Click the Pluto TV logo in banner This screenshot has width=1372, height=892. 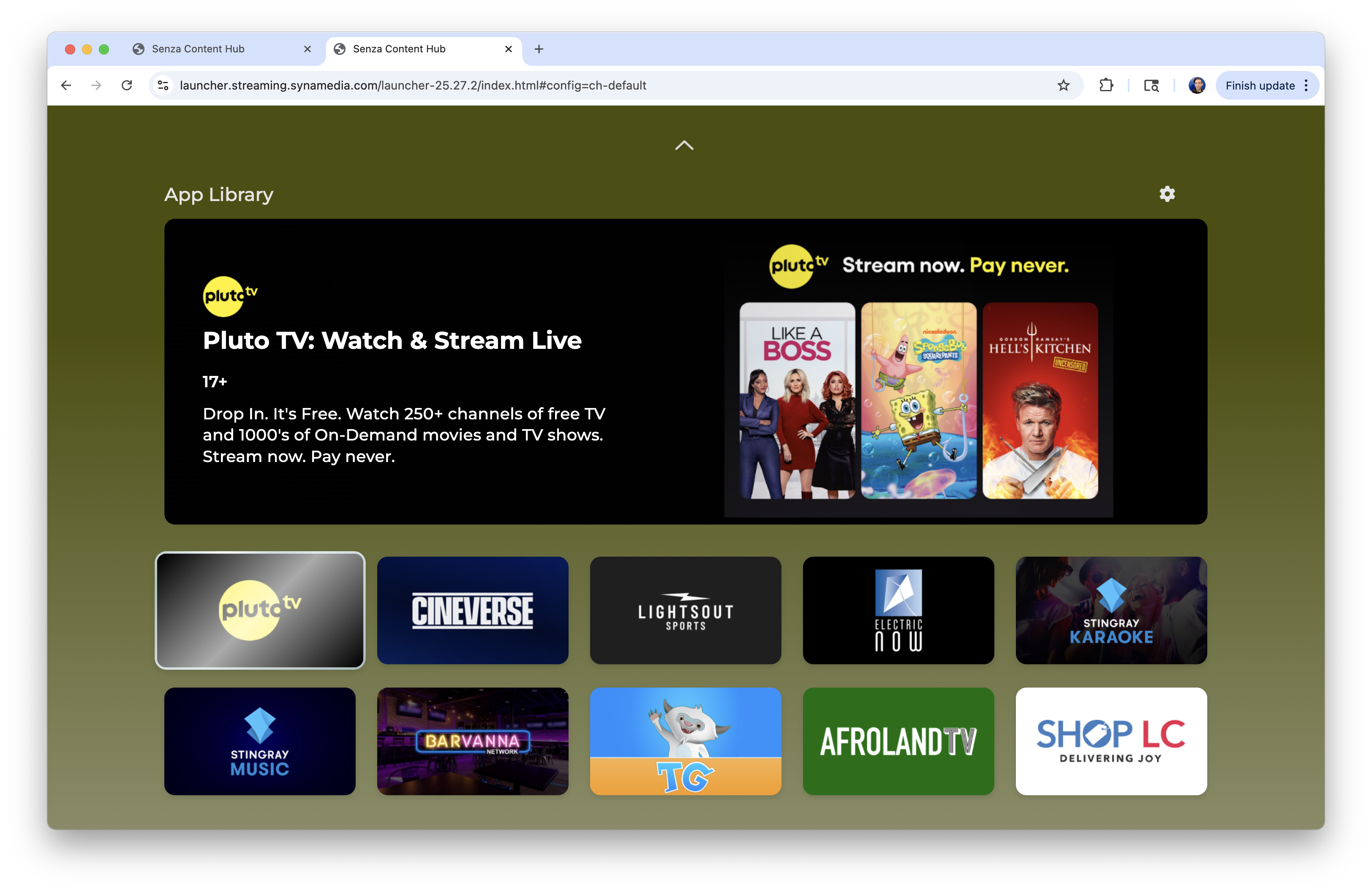pos(230,296)
